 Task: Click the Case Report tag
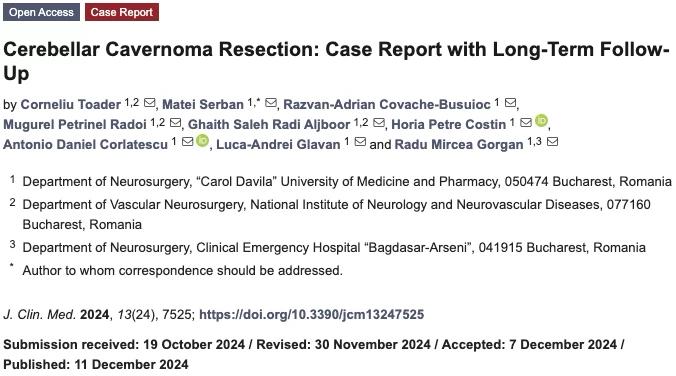point(122,12)
